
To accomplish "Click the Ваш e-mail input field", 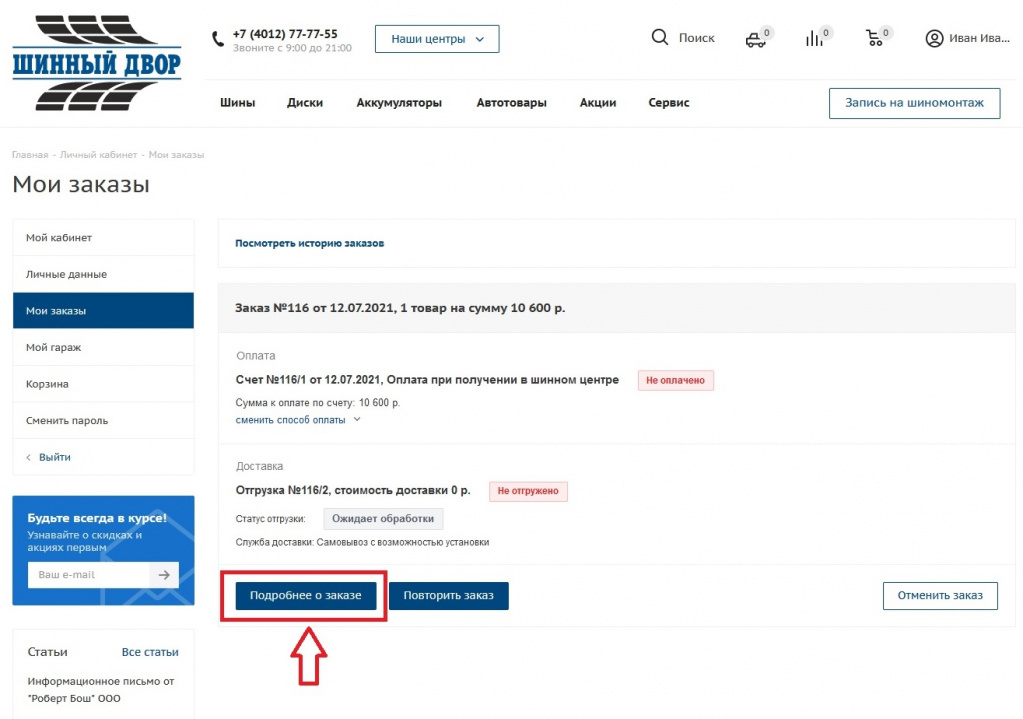I will pos(88,574).
